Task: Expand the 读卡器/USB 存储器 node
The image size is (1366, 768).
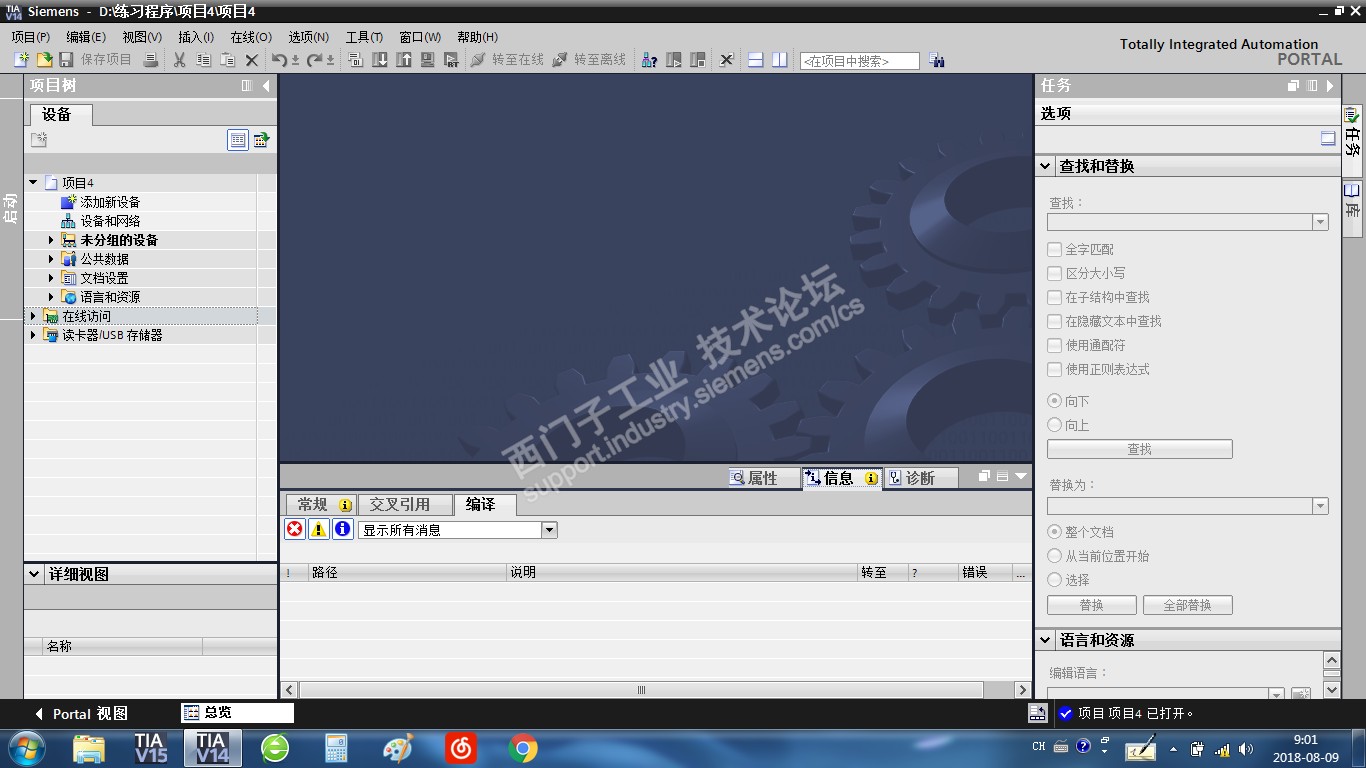Action: pos(33,335)
